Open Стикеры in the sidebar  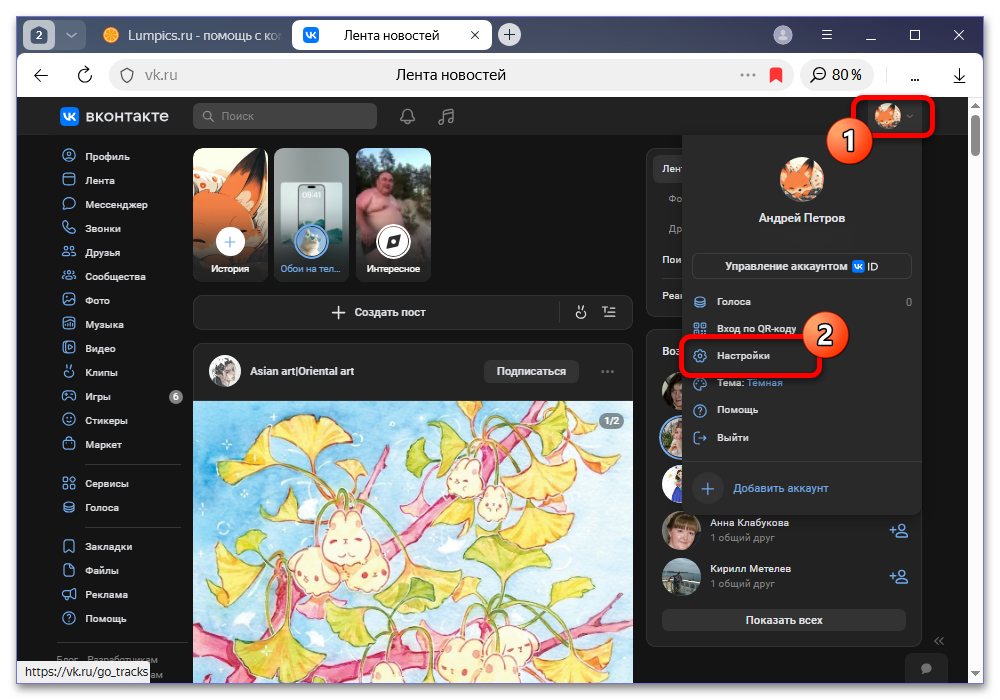(94, 420)
